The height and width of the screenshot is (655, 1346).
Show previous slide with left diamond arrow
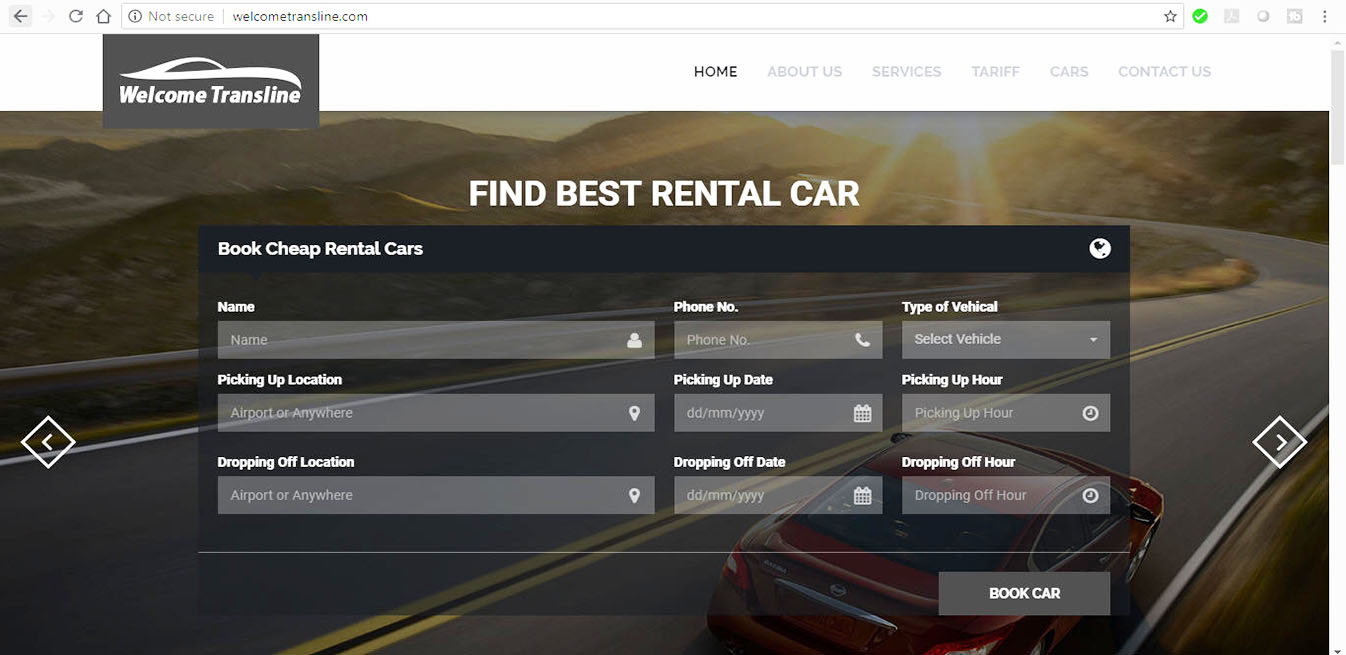pyautogui.click(x=48, y=441)
